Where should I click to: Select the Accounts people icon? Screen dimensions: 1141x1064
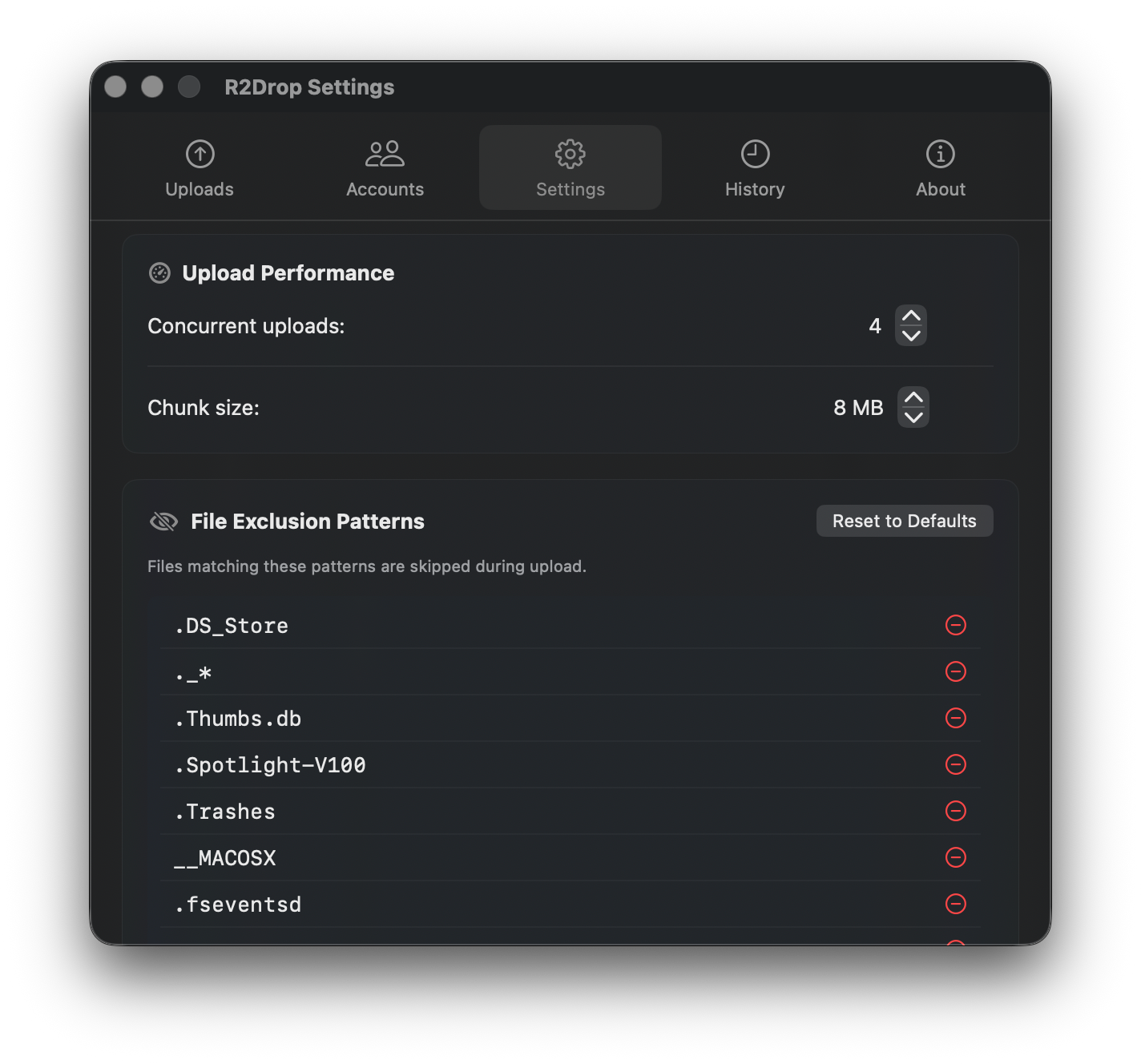(x=385, y=154)
